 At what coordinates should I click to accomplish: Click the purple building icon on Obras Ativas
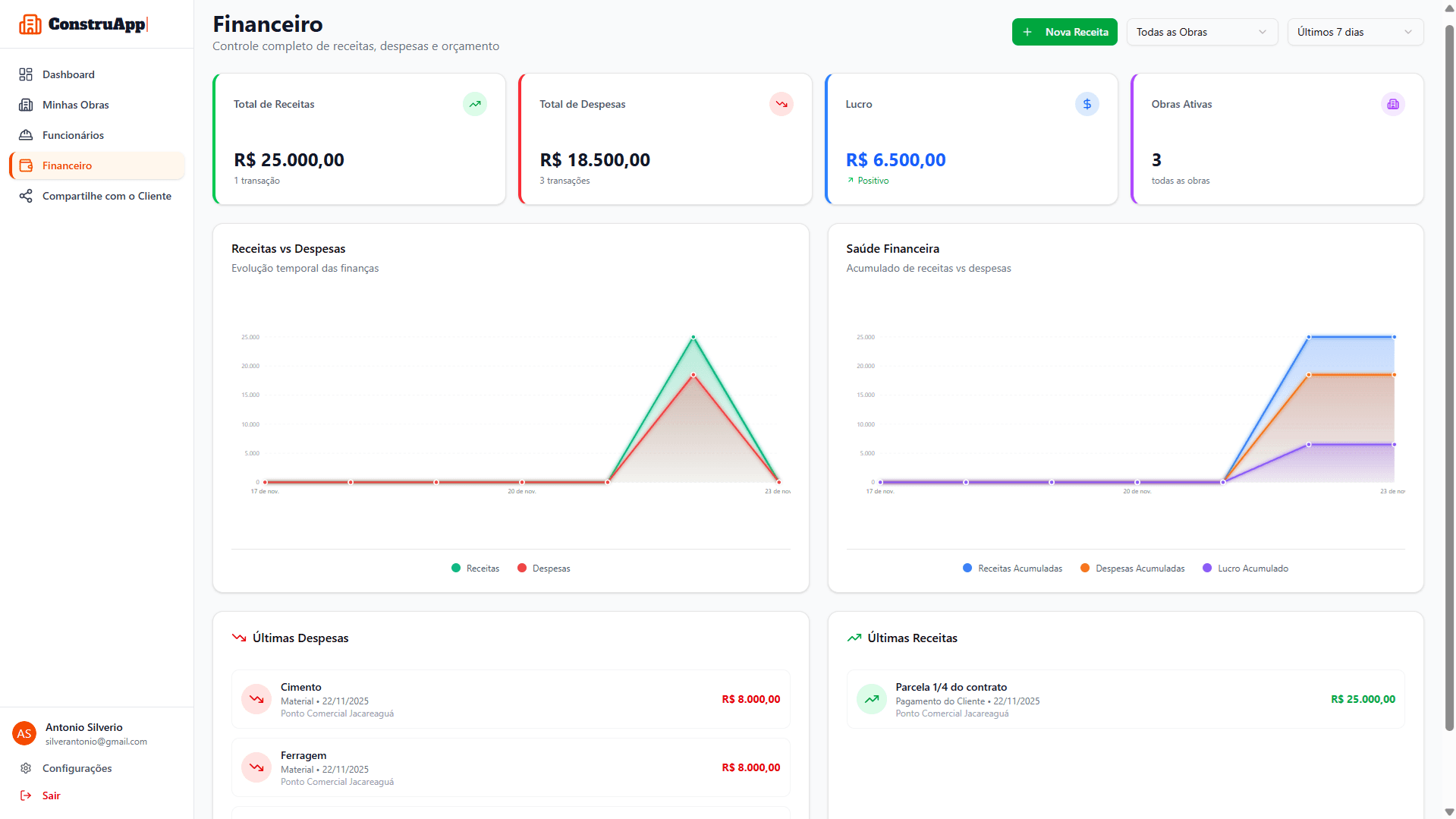tap(1392, 104)
